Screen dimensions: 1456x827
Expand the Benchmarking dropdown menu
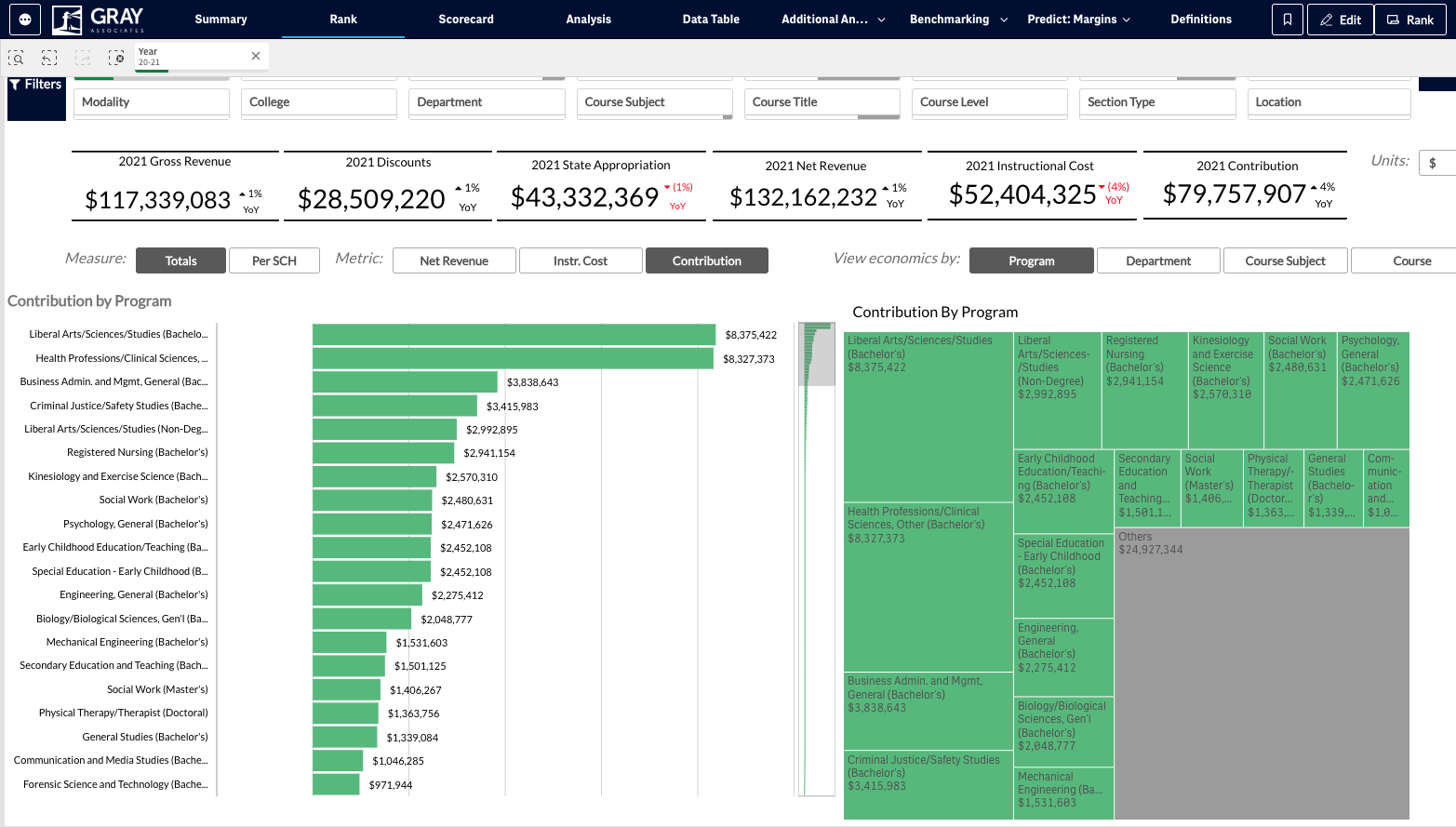click(958, 19)
